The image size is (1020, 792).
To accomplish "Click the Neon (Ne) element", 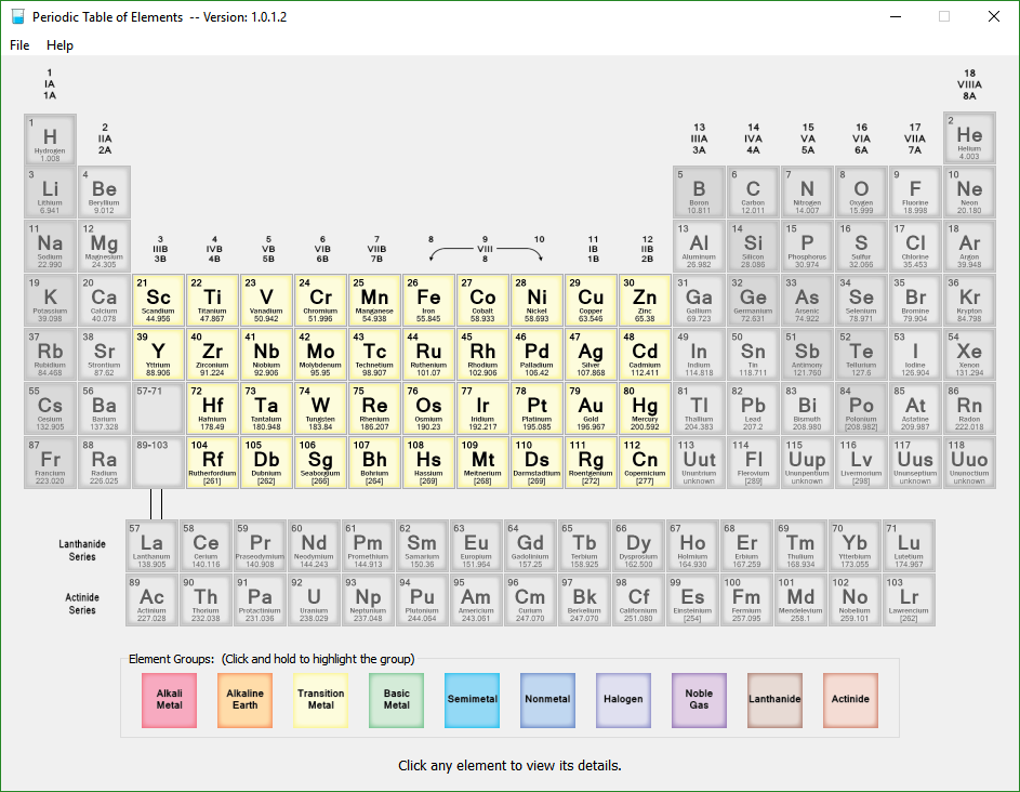I will [x=969, y=192].
